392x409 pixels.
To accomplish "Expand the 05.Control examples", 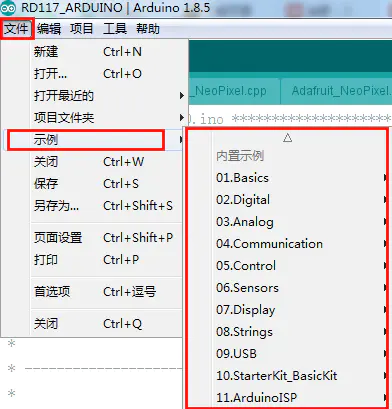I will 287,266.
